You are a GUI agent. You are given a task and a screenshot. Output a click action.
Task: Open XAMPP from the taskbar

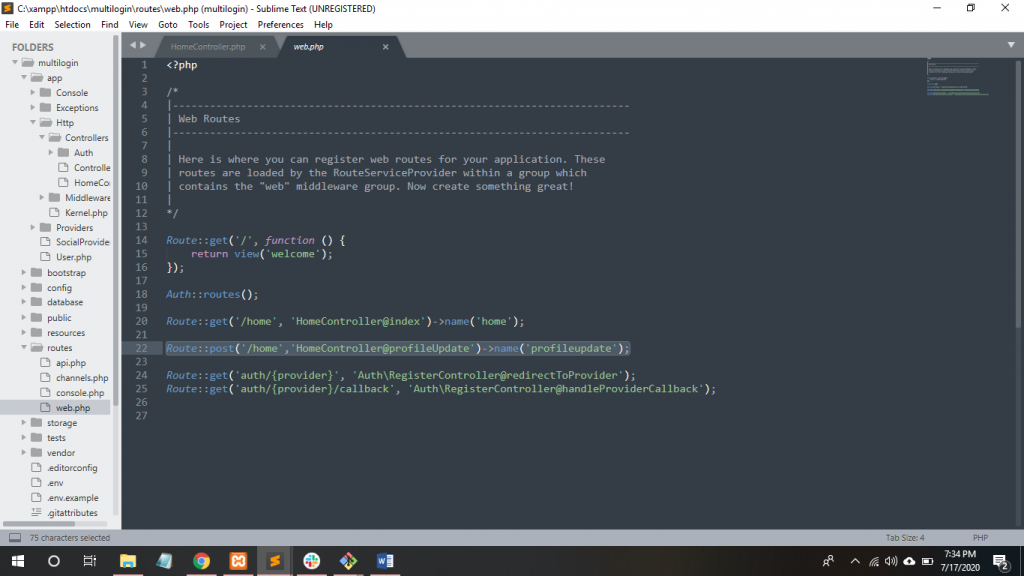tap(238, 561)
